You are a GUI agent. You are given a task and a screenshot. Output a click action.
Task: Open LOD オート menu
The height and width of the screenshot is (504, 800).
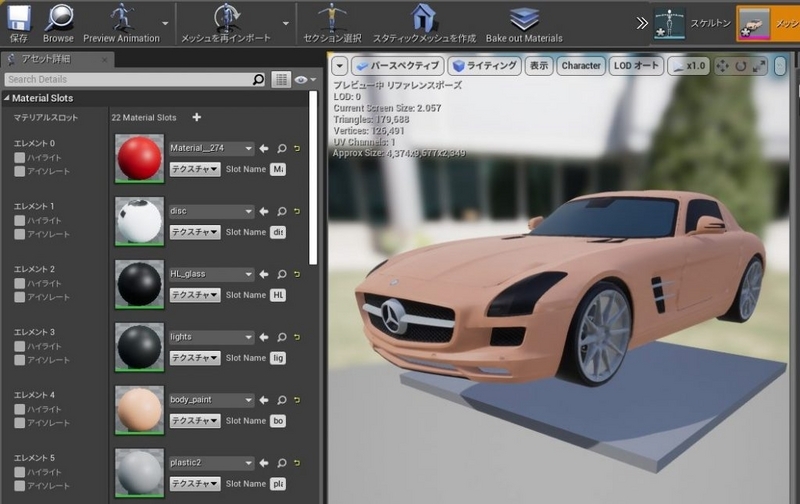coord(636,66)
